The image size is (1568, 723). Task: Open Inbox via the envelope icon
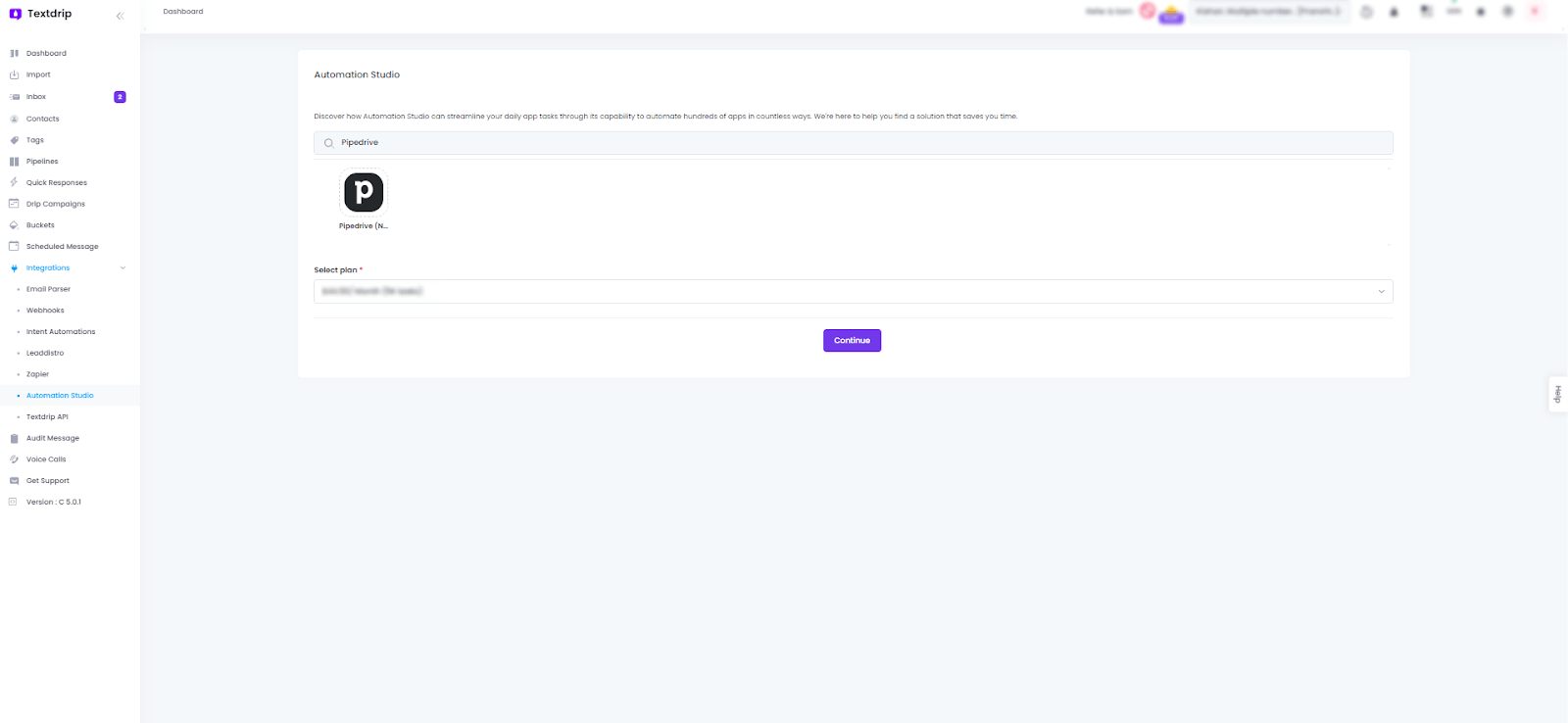14,97
